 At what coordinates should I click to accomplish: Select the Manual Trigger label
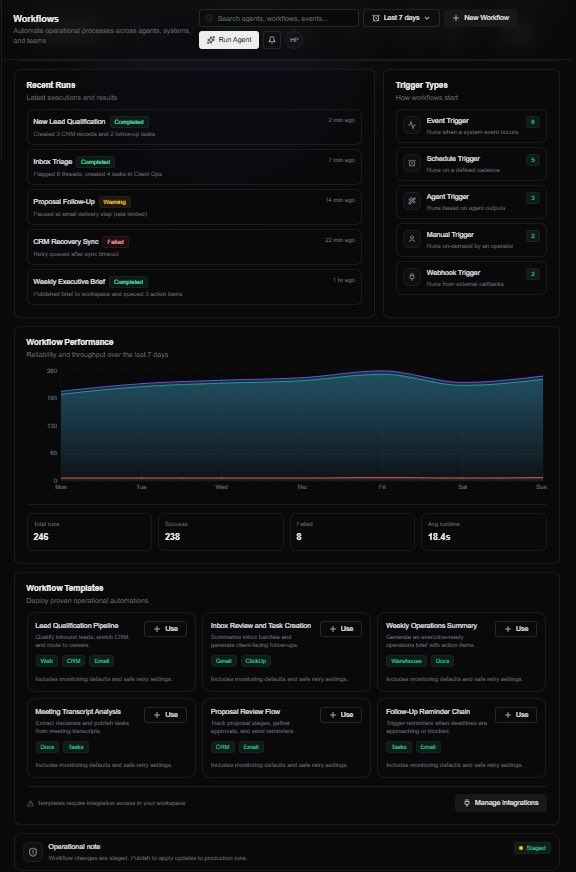(450, 235)
